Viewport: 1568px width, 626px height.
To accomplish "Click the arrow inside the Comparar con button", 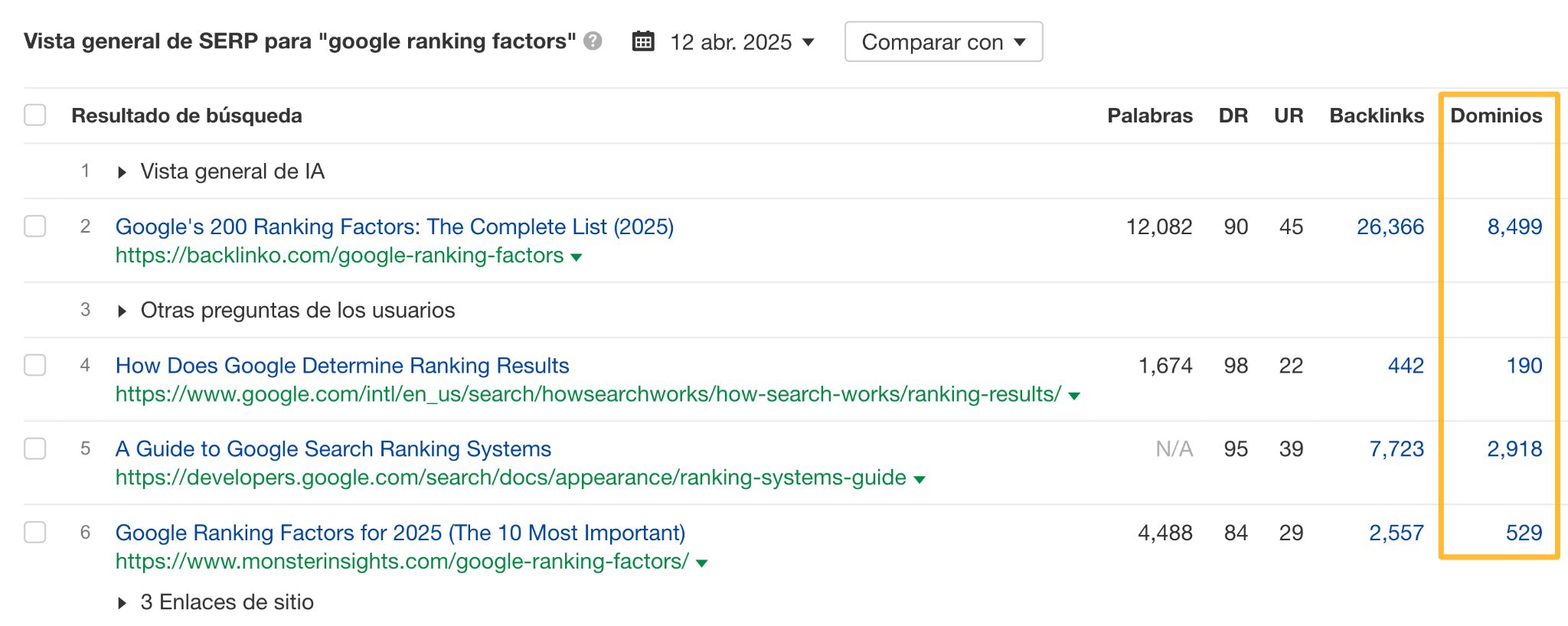I will (x=1021, y=42).
